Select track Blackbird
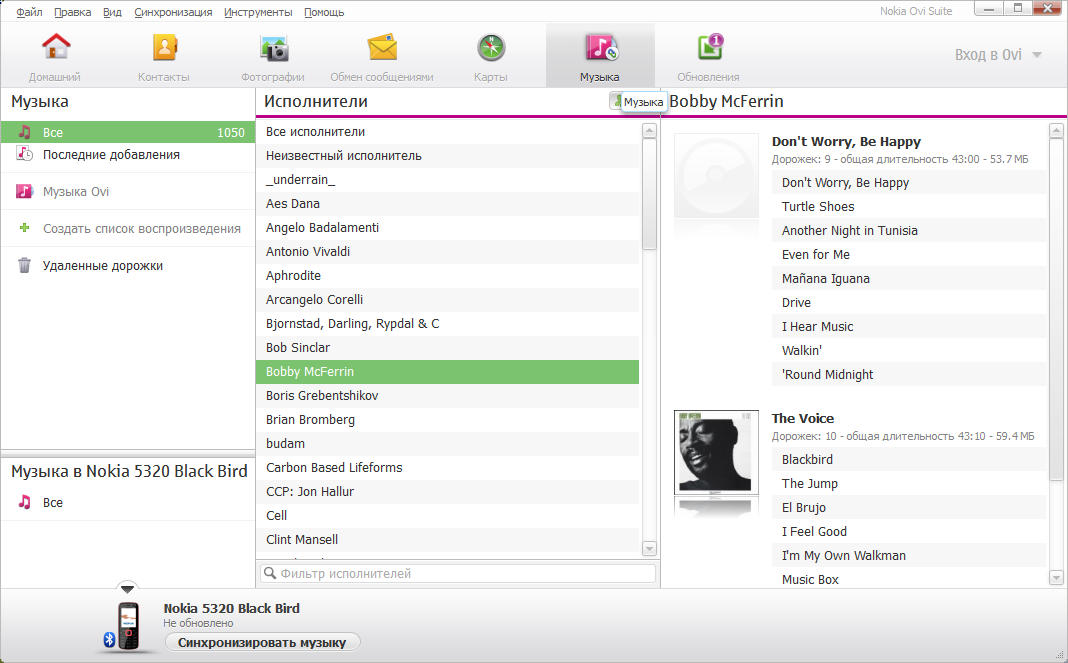Viewport: 1068px width, 663px height. coord(909,459)
